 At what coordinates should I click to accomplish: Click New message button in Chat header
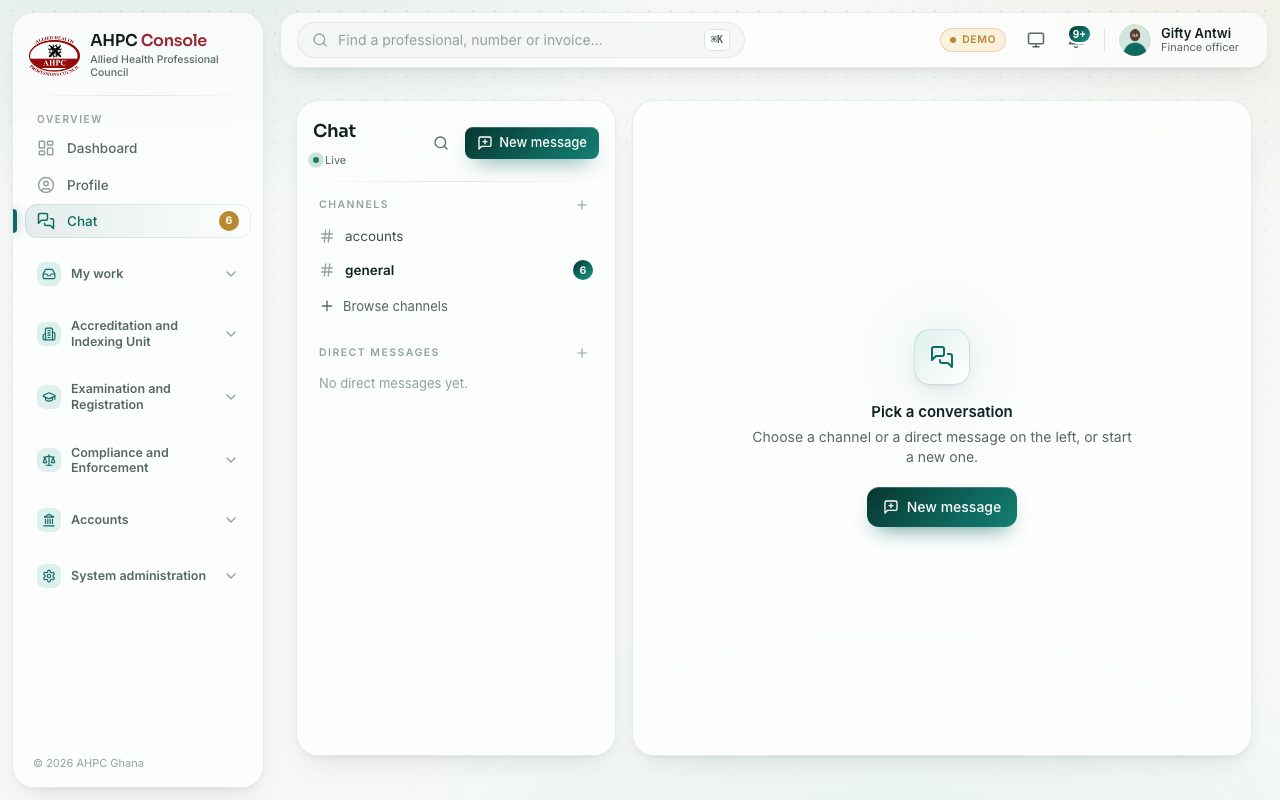click(x=532, y=143)
